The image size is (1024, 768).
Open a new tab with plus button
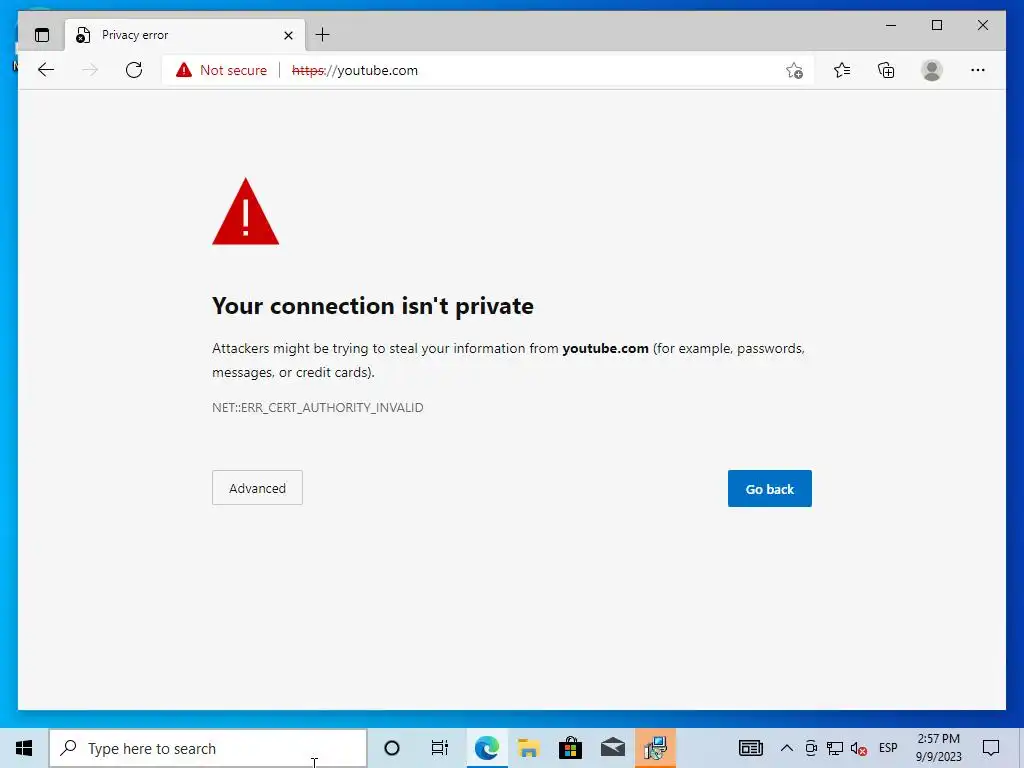tap(323, 35)
